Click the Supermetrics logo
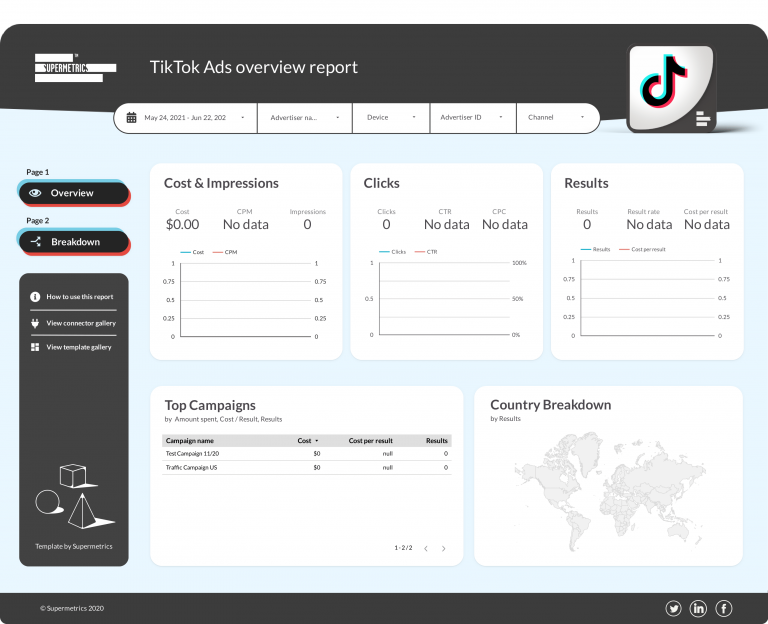 (x=75, y=68)
